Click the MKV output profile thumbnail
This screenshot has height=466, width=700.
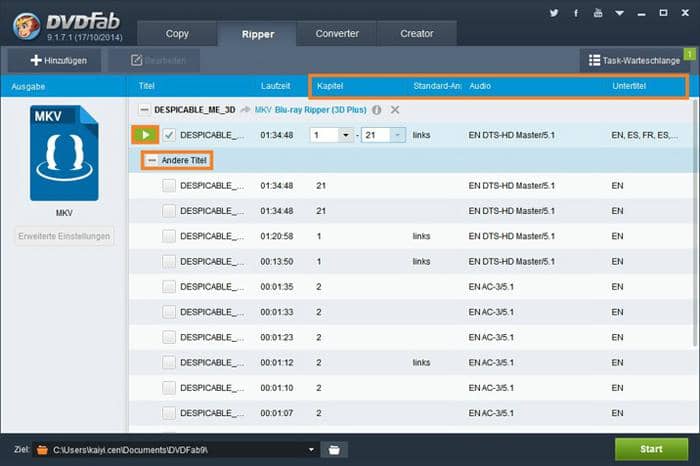point(64,153)
